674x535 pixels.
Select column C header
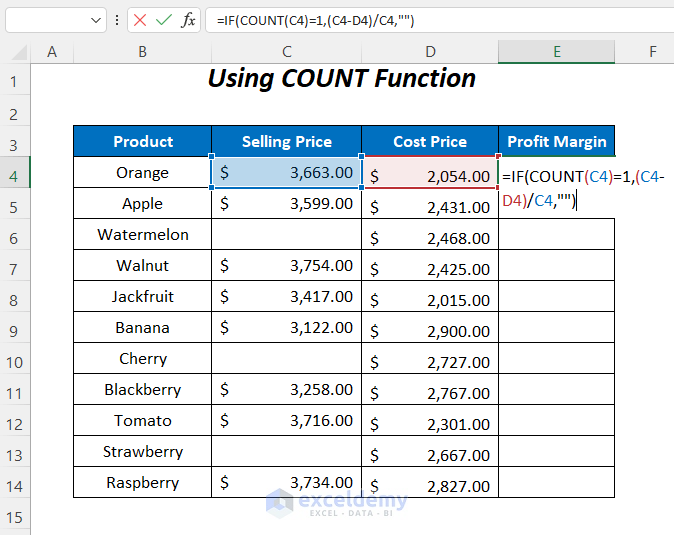point(286,52)
